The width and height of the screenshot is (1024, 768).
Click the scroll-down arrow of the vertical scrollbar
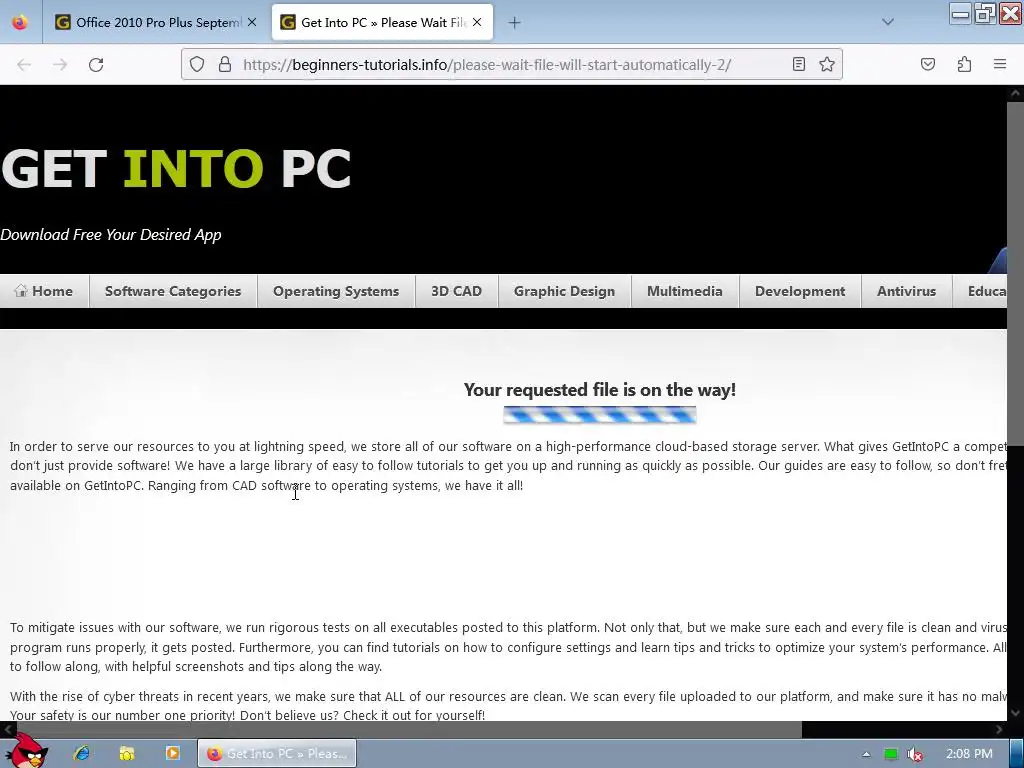pos(1015,713)
